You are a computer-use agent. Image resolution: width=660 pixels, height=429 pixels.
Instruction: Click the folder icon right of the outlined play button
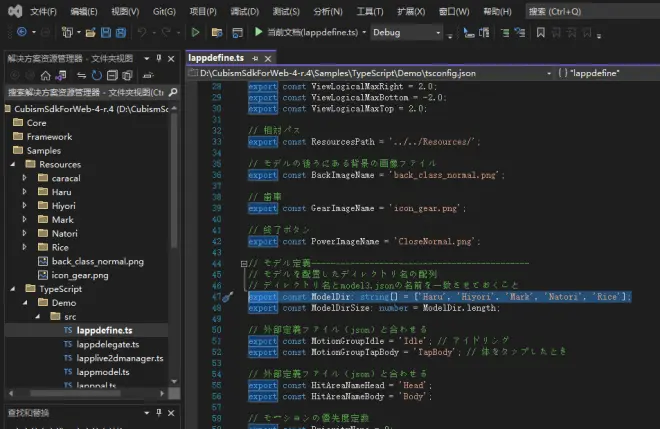pos(217,32)
